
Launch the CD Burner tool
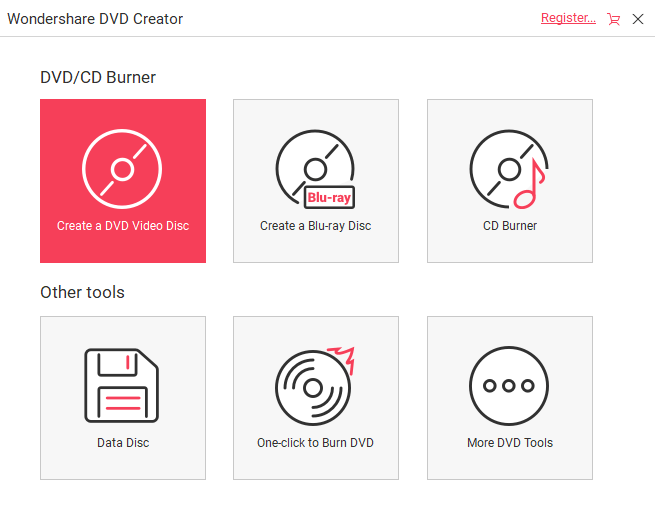(510, 181)
